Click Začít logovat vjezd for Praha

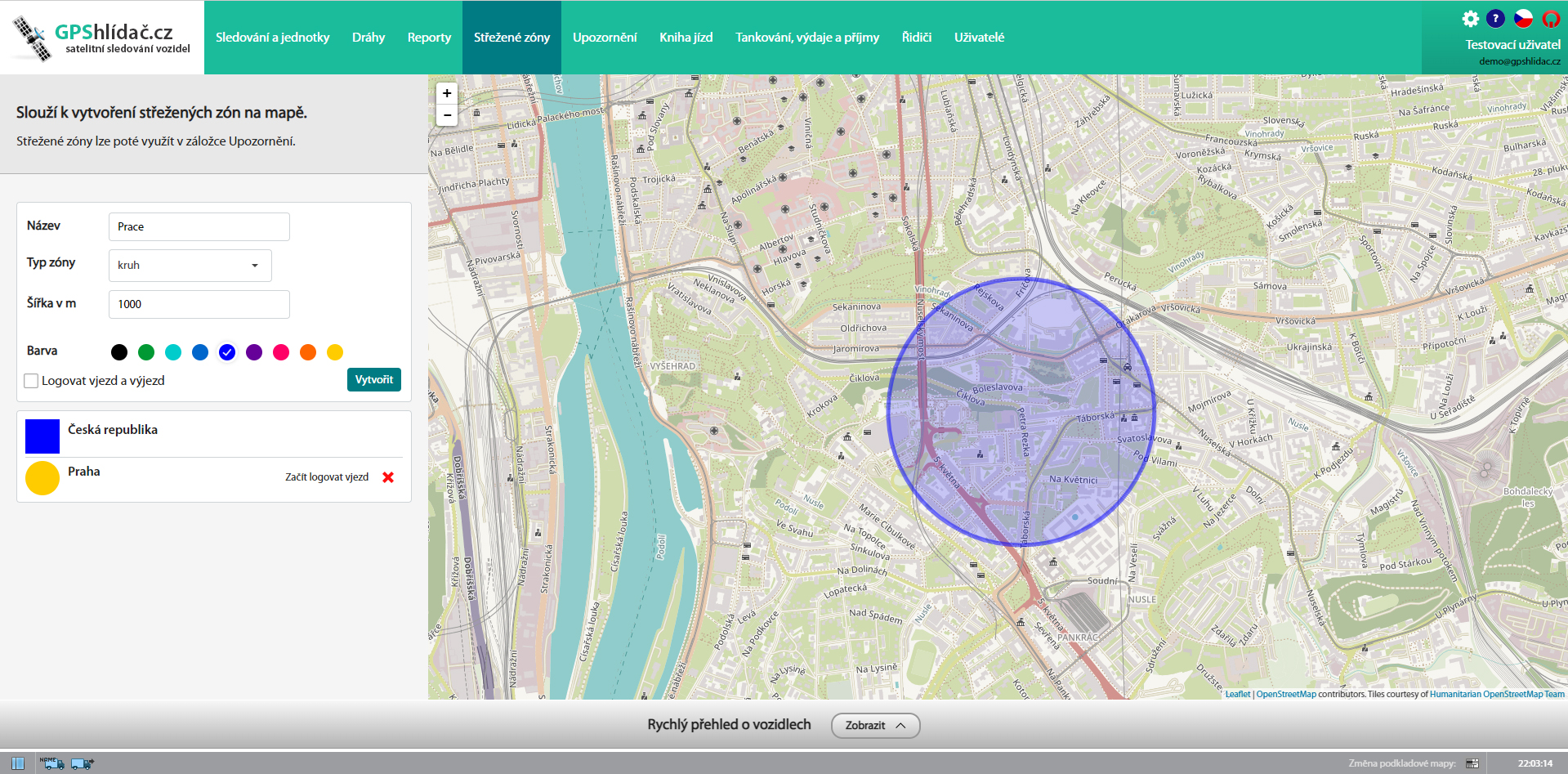327,477
